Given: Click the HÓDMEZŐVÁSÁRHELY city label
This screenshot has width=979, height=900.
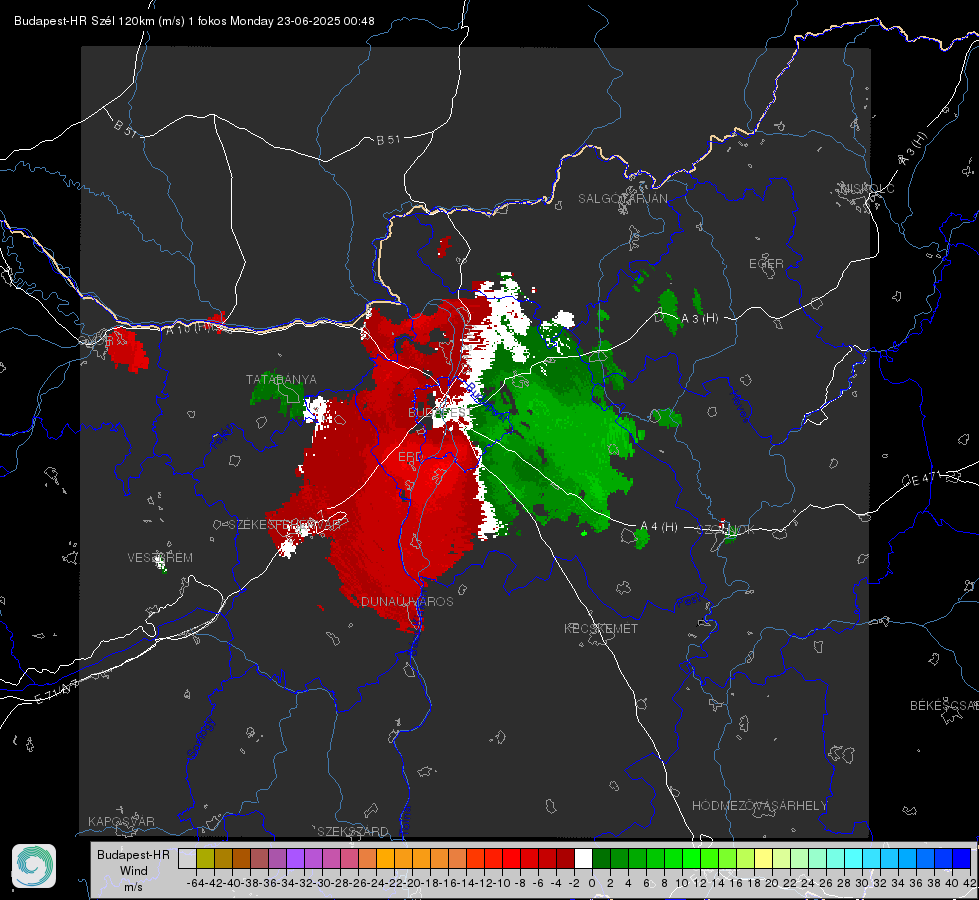Looking at the screenshot, I should (x=759, y=806).
